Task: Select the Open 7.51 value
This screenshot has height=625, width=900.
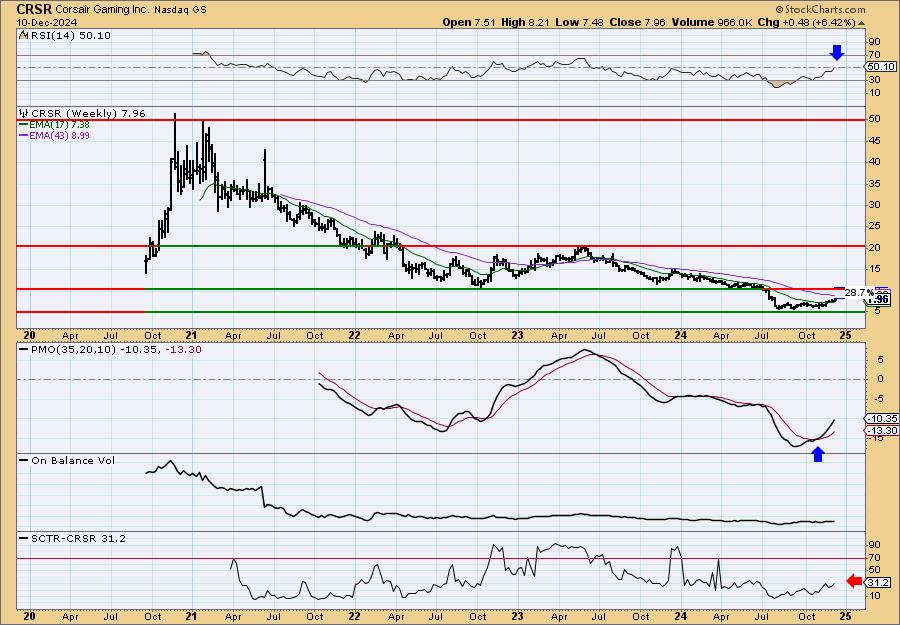Action: 469,22
